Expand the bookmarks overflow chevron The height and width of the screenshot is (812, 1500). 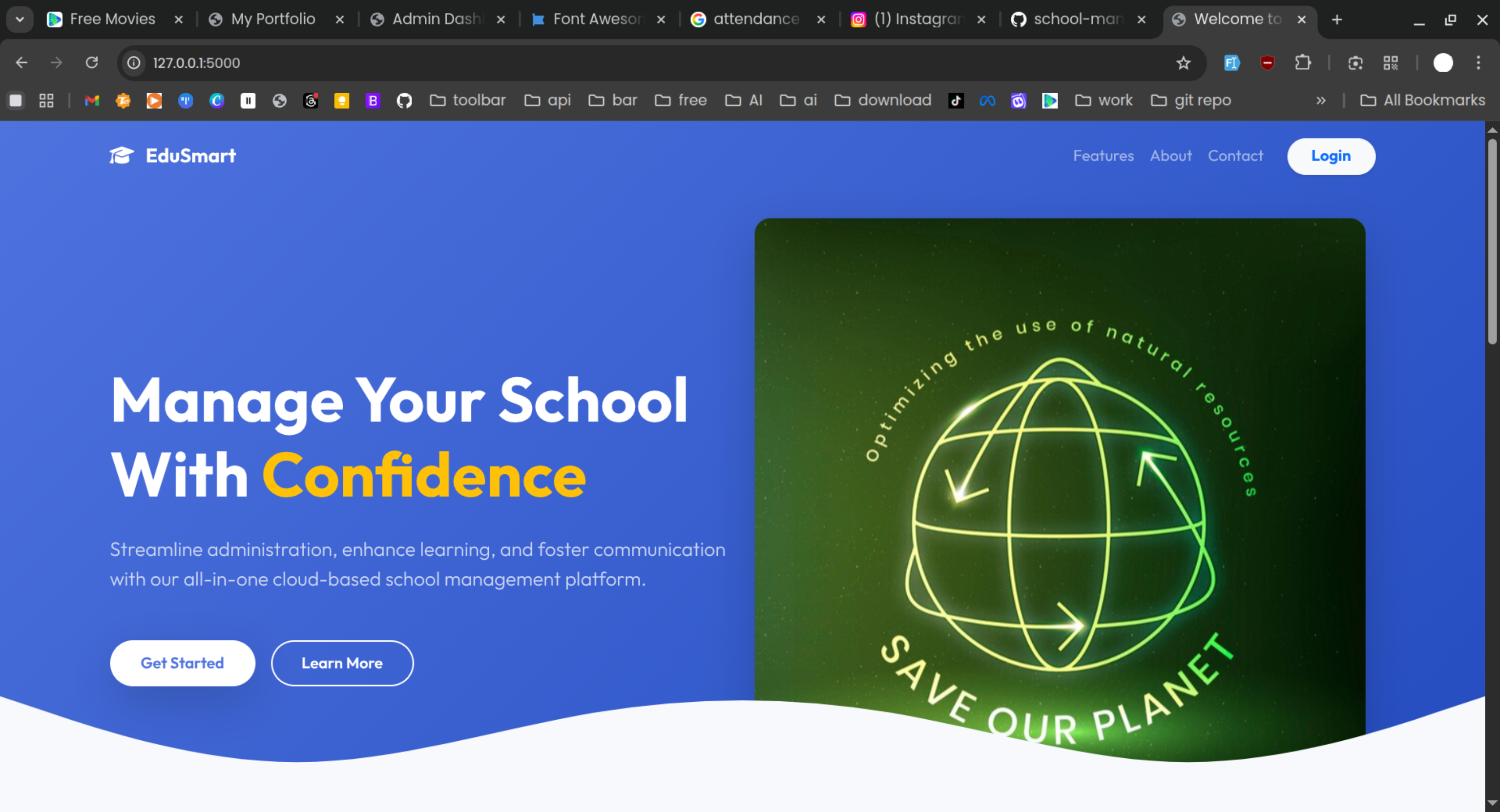(x=1321, y=100)
